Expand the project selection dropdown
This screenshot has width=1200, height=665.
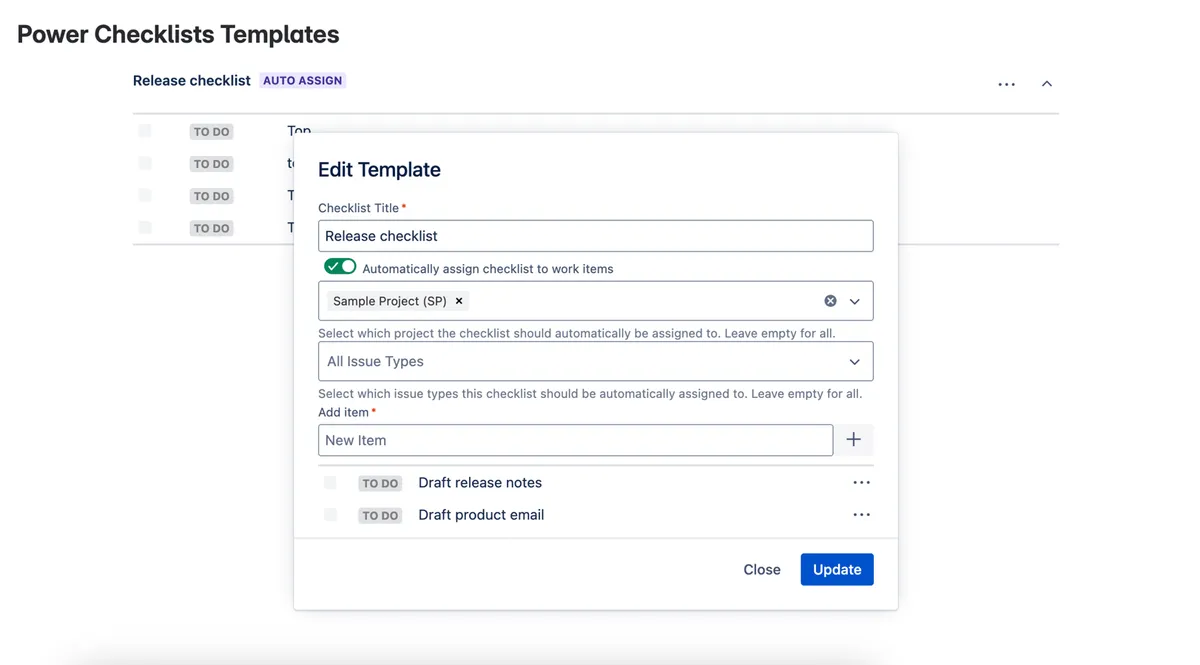pyautogui.click(x=855, y=301)
